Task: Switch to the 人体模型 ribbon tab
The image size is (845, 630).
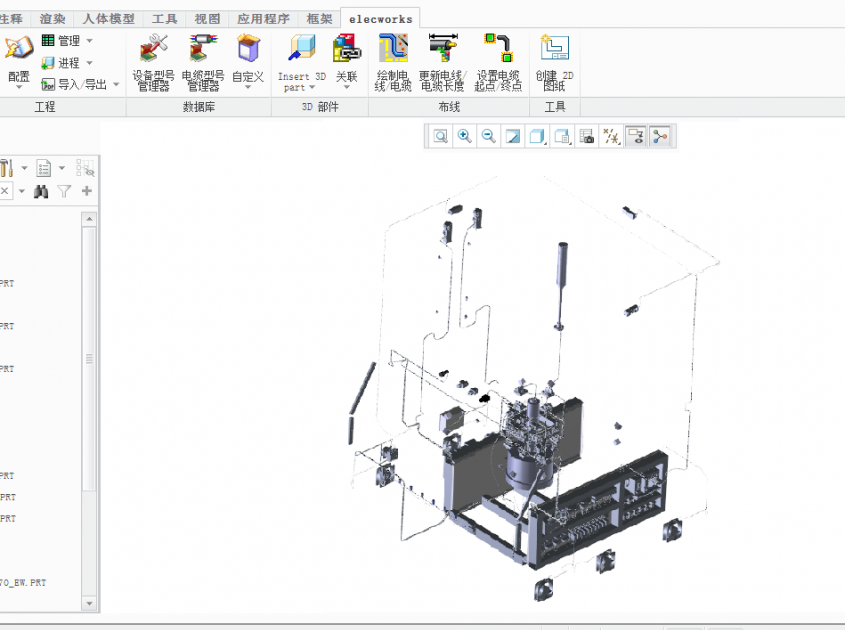Action: pos(108,19)
